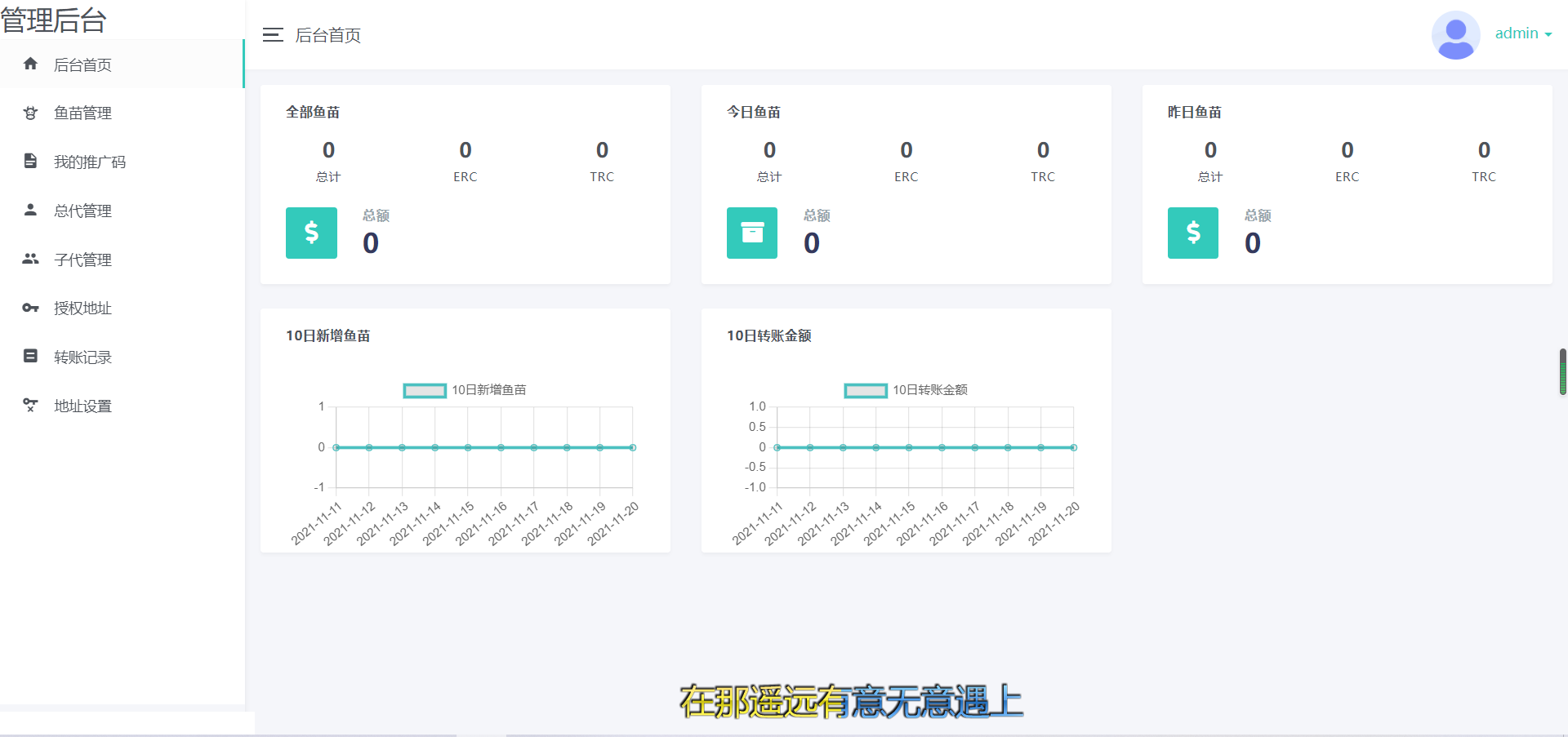Select the group icon beside 子代管理
The width and height of the screenshot is (1568, 737).
(x=30, y=259)
